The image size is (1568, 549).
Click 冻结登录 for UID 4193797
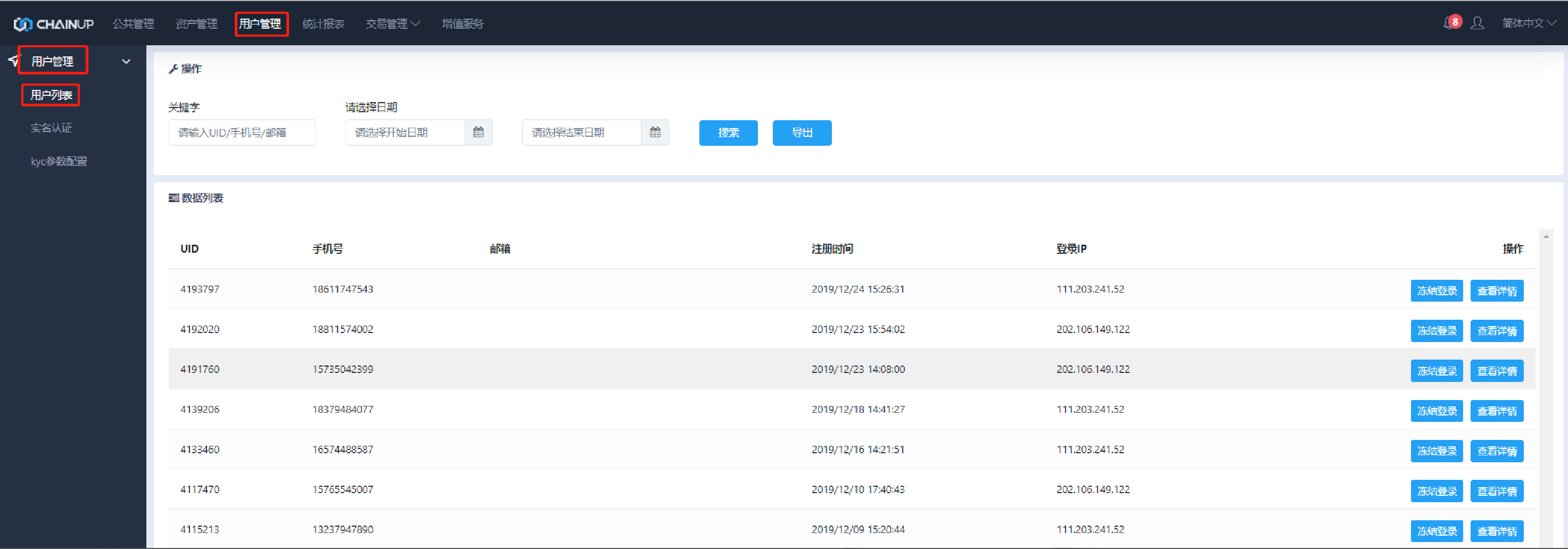point(1437,291)
